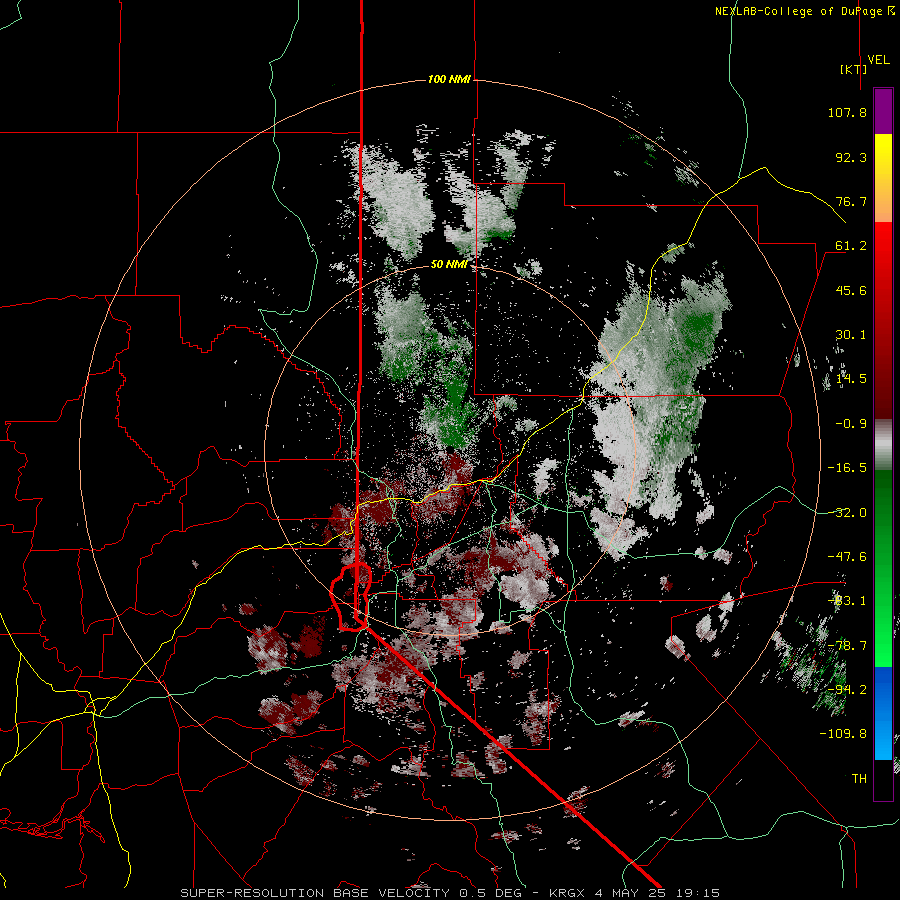Click the Super-Resolution Base Velocity caption text
900x900 pixels.
click(x=450, y=893)
